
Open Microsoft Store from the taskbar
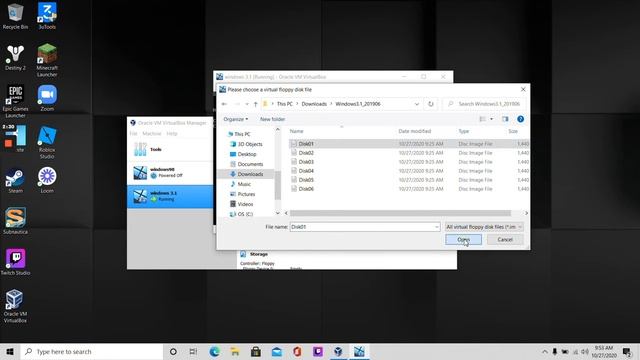[x=256, y=351]
